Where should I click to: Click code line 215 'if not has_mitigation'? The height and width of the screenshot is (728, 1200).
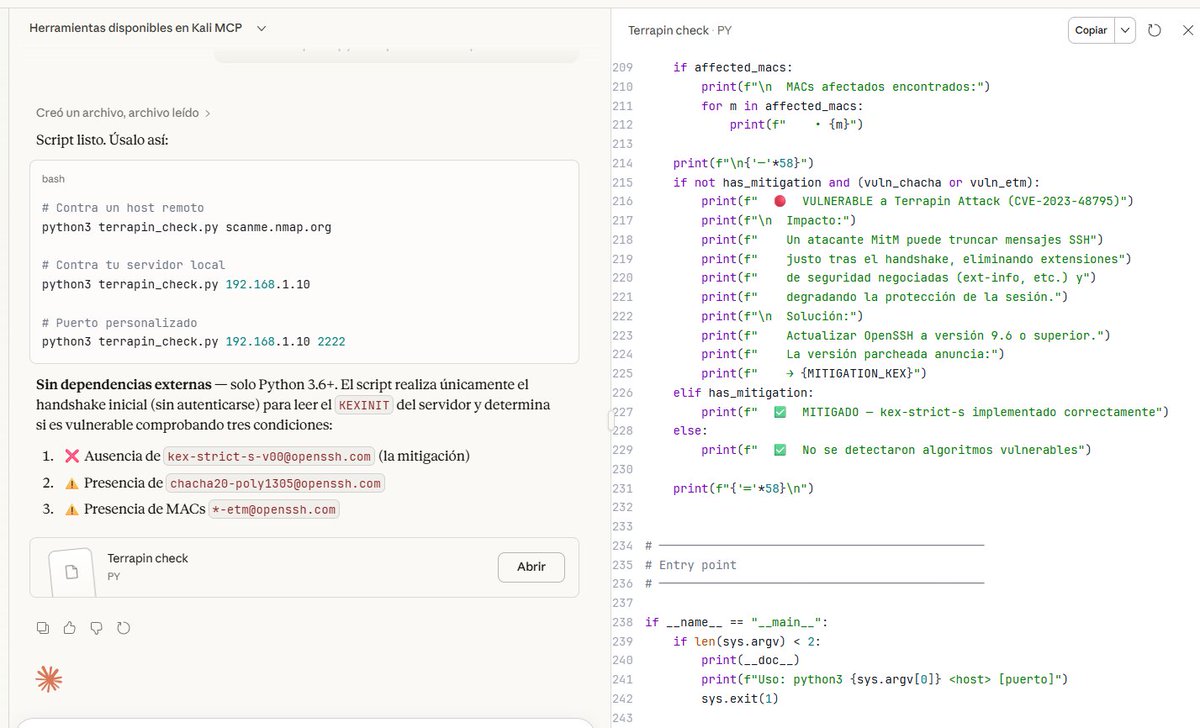point(857,182)
